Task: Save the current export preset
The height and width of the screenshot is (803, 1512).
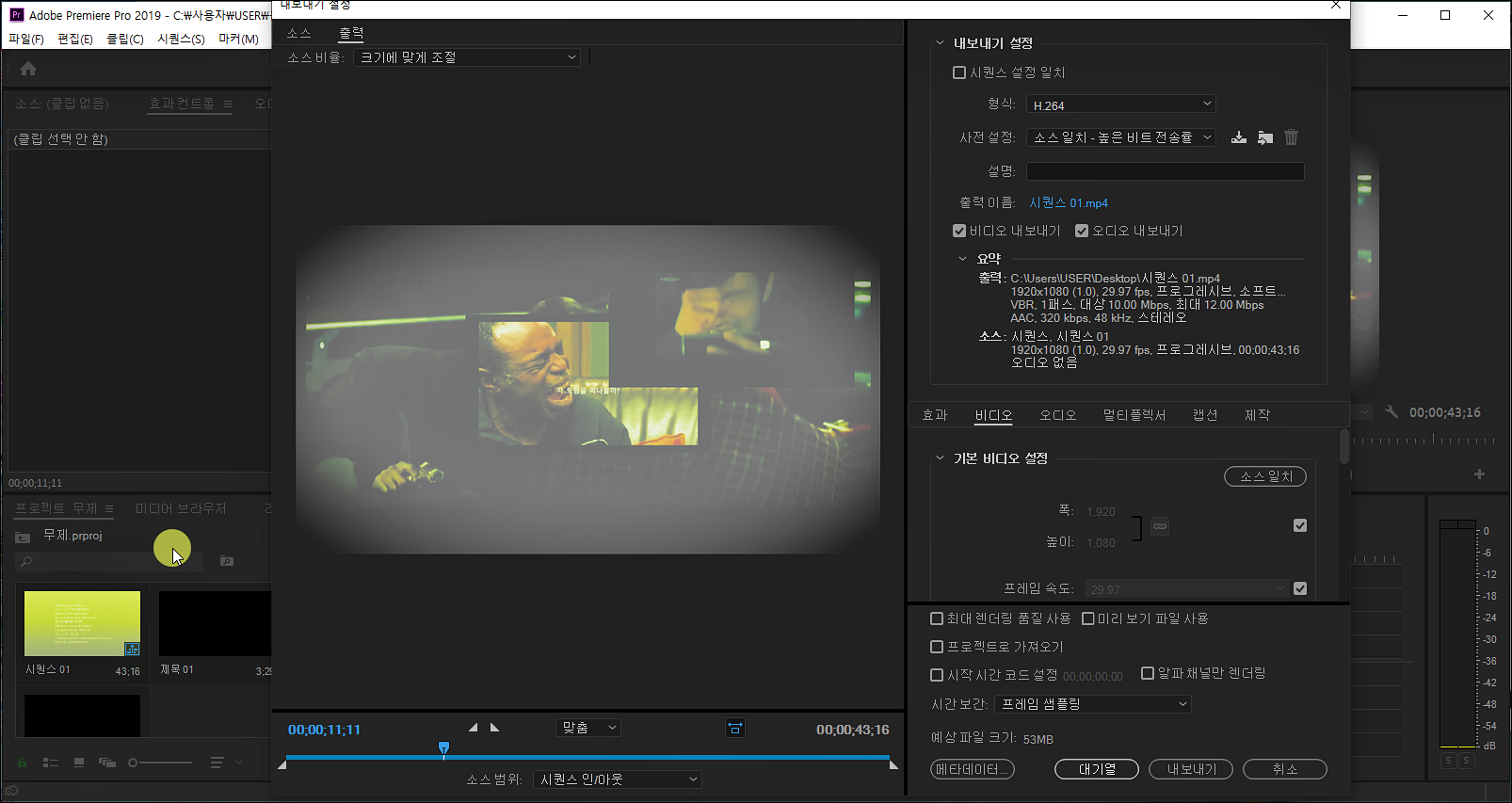Action: [x=1239, y=137]
